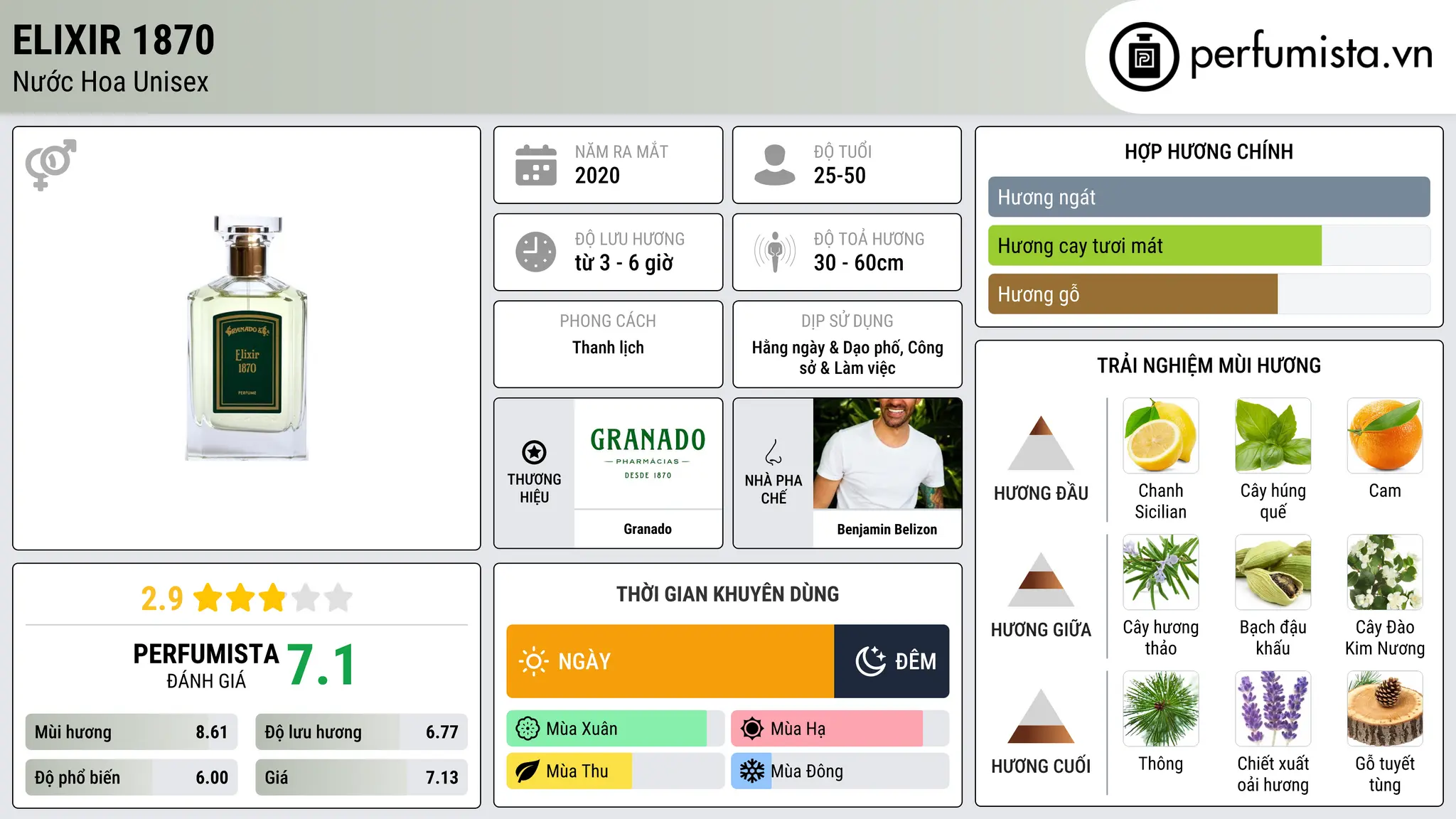Open the Cây húng quế basil image

pyautogui.click(x=1273, y=435)
